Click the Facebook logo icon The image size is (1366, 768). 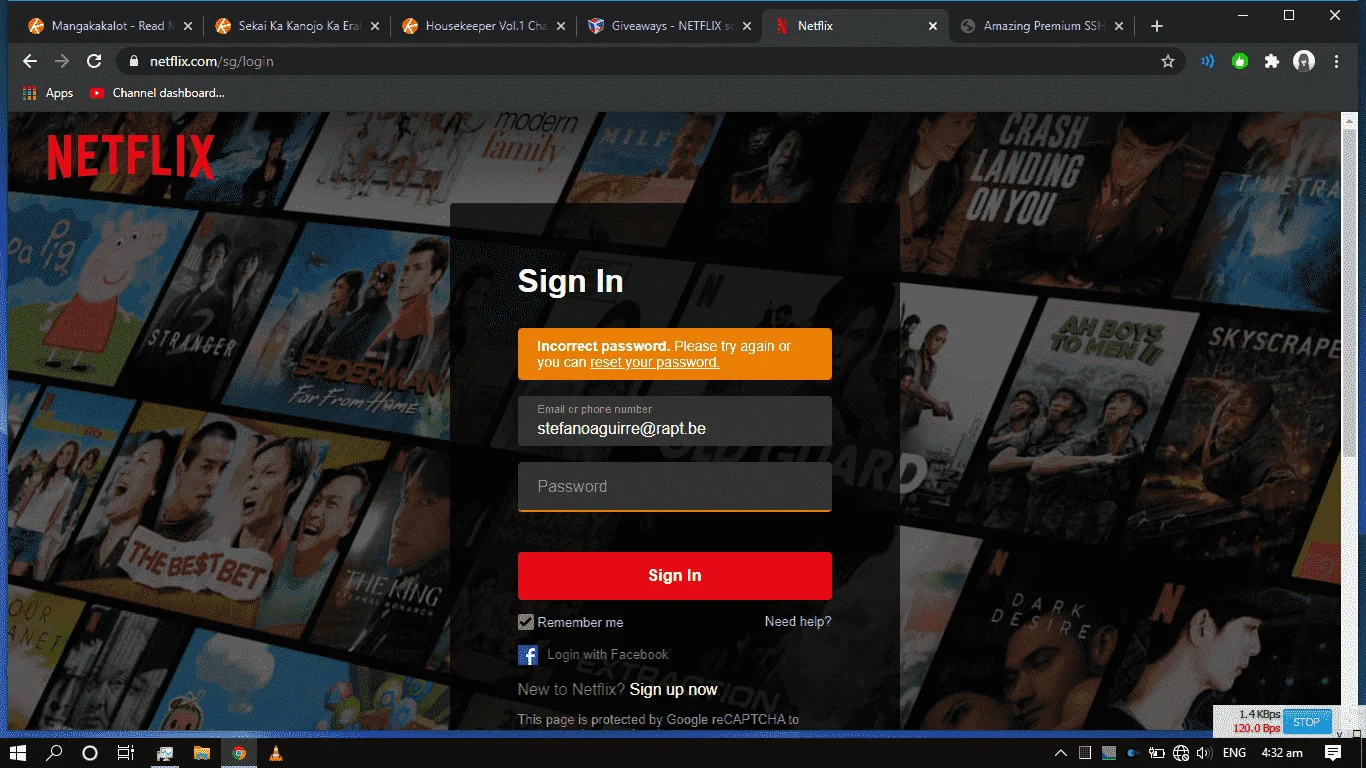[x=528, y=655]
